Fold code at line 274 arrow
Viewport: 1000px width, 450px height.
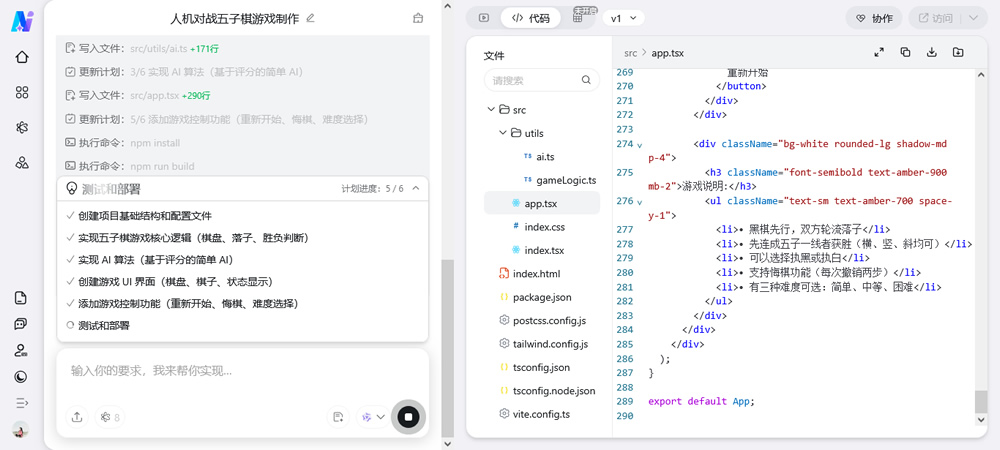[x=640, y=145]
